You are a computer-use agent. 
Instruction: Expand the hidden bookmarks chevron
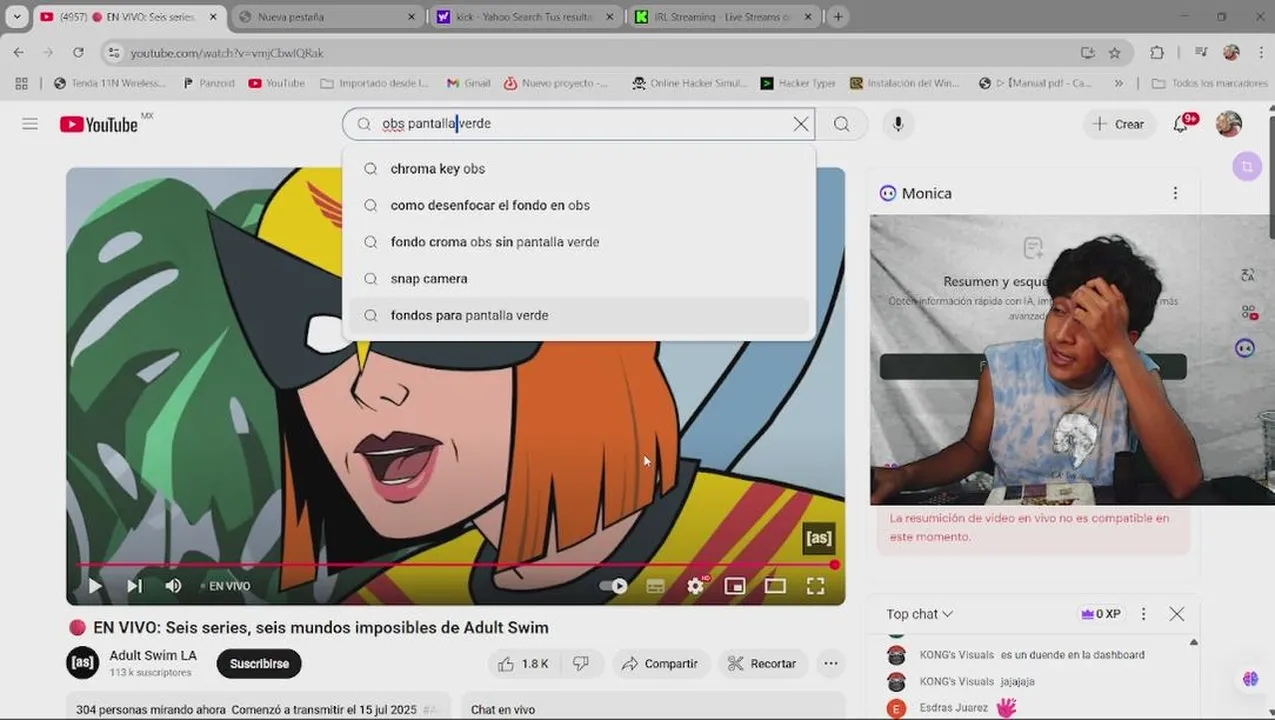point(1119,83)
